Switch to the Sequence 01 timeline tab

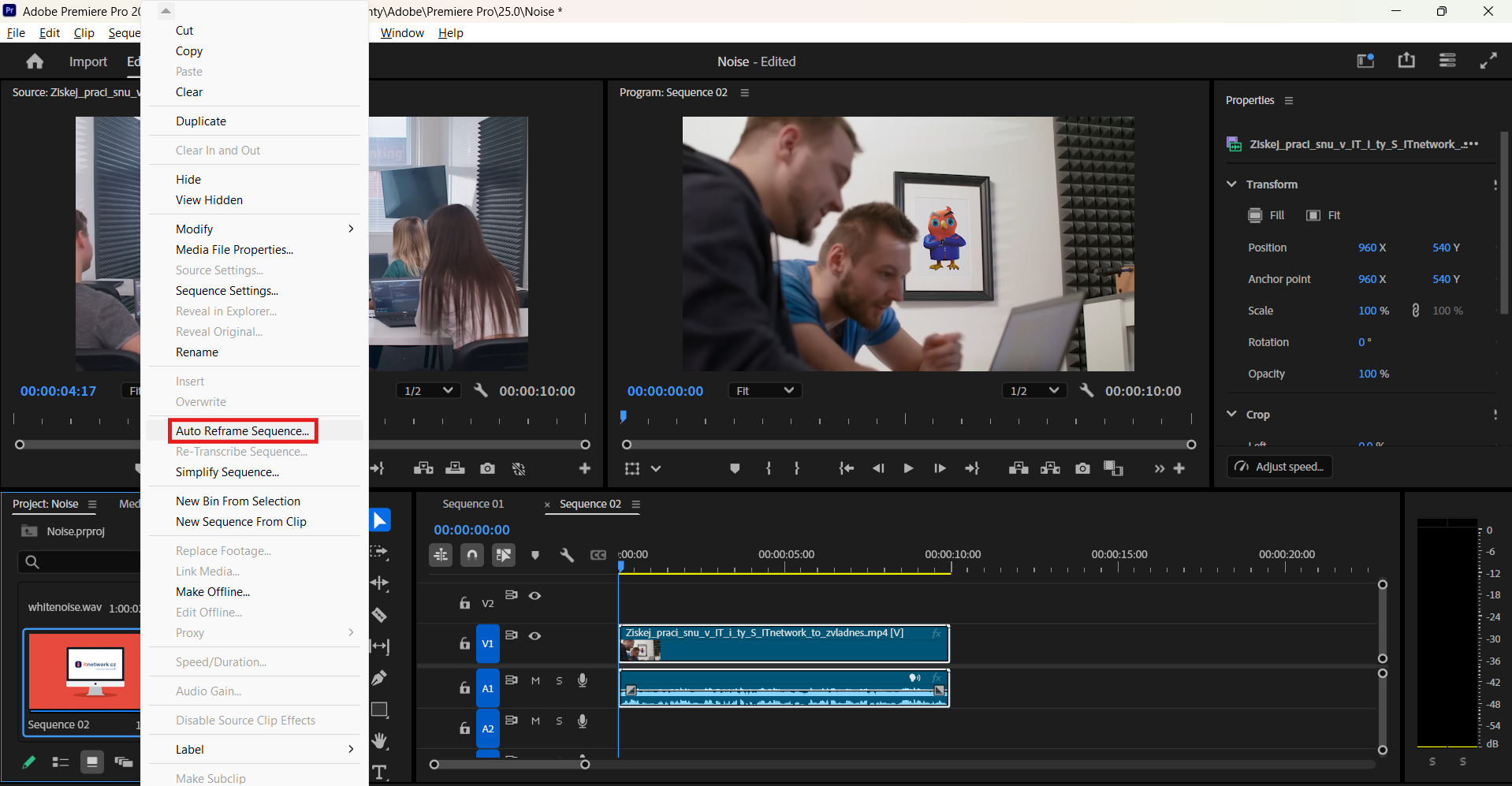[473, 504]
